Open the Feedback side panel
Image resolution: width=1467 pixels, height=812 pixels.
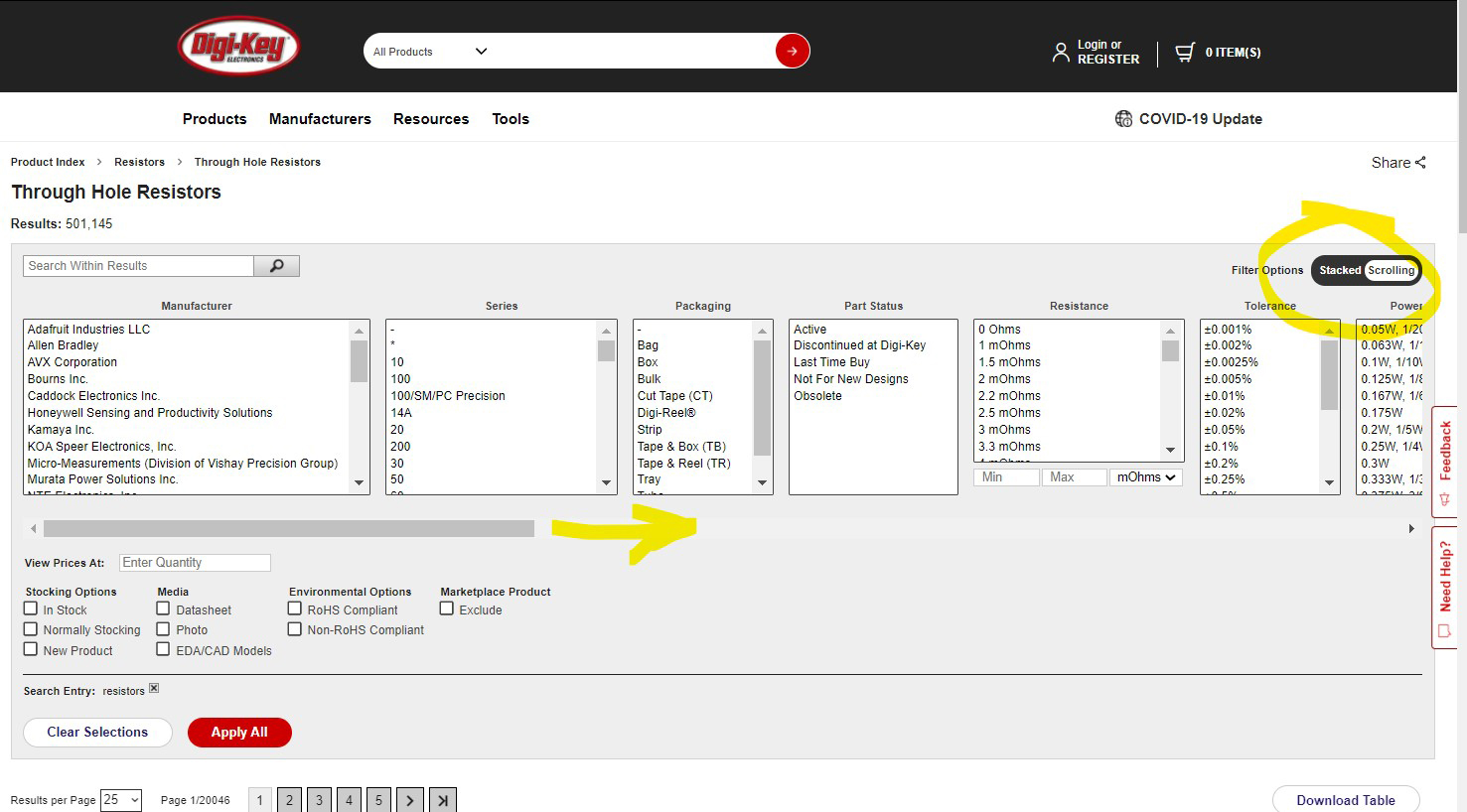[x=1445, y=463]
